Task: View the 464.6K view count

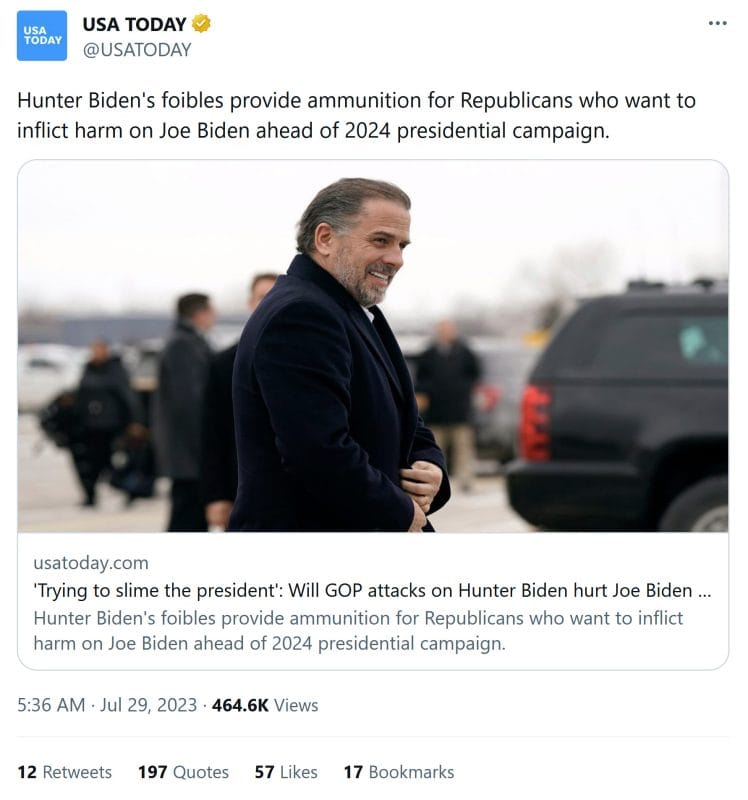Action: pyautogui.click(x=240, y=705)
